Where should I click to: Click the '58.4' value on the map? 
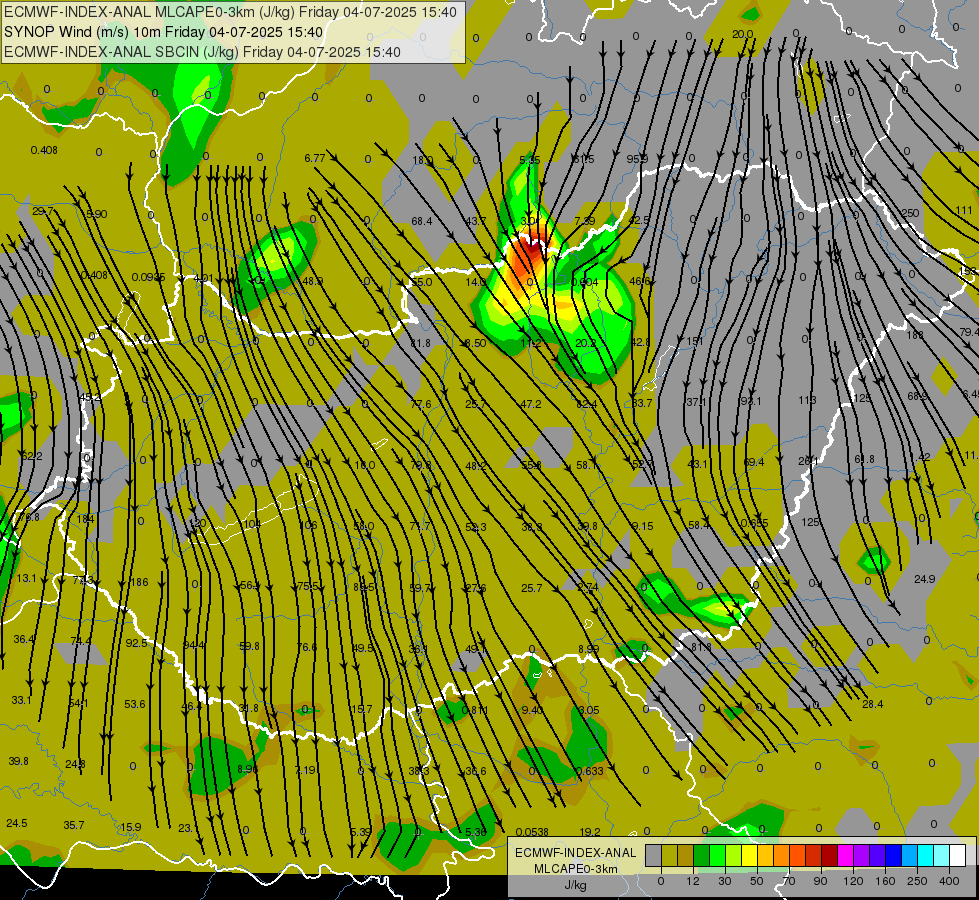click(699, 525)
